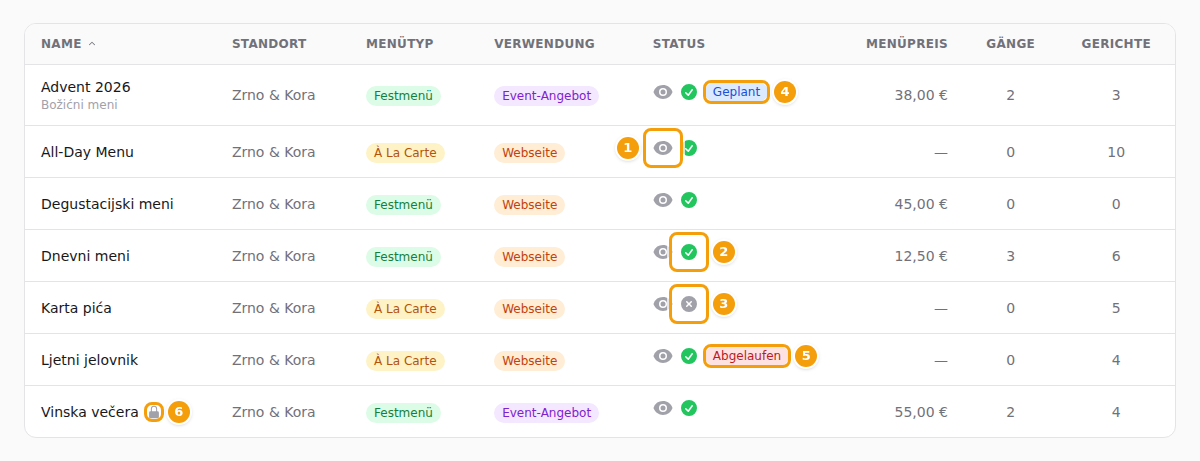This screenshot has width=1200, height=461.
Task: Open the Karta pića menu row
Action: [x=600, y=308]
